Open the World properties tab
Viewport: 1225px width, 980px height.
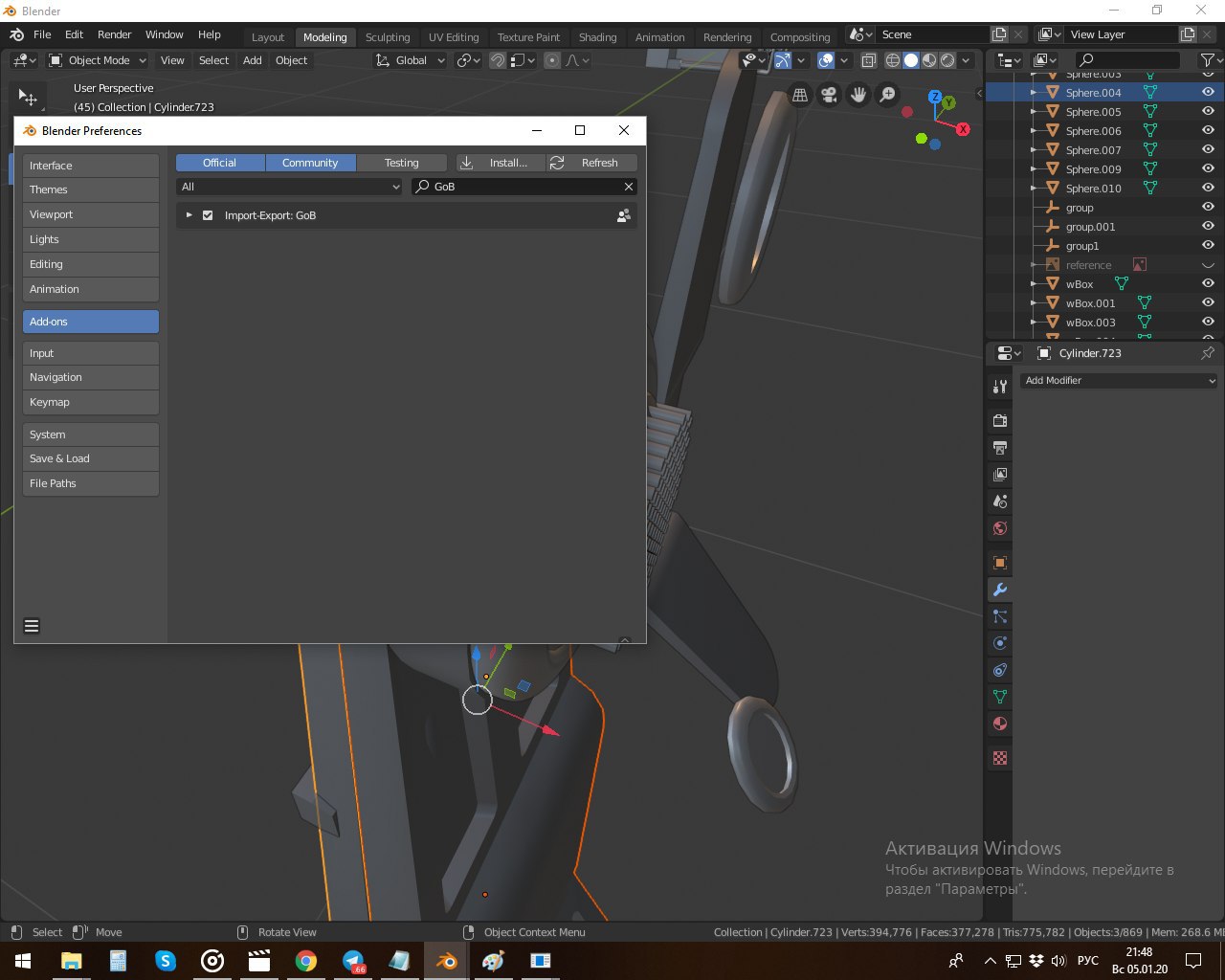click(1000, 528)
